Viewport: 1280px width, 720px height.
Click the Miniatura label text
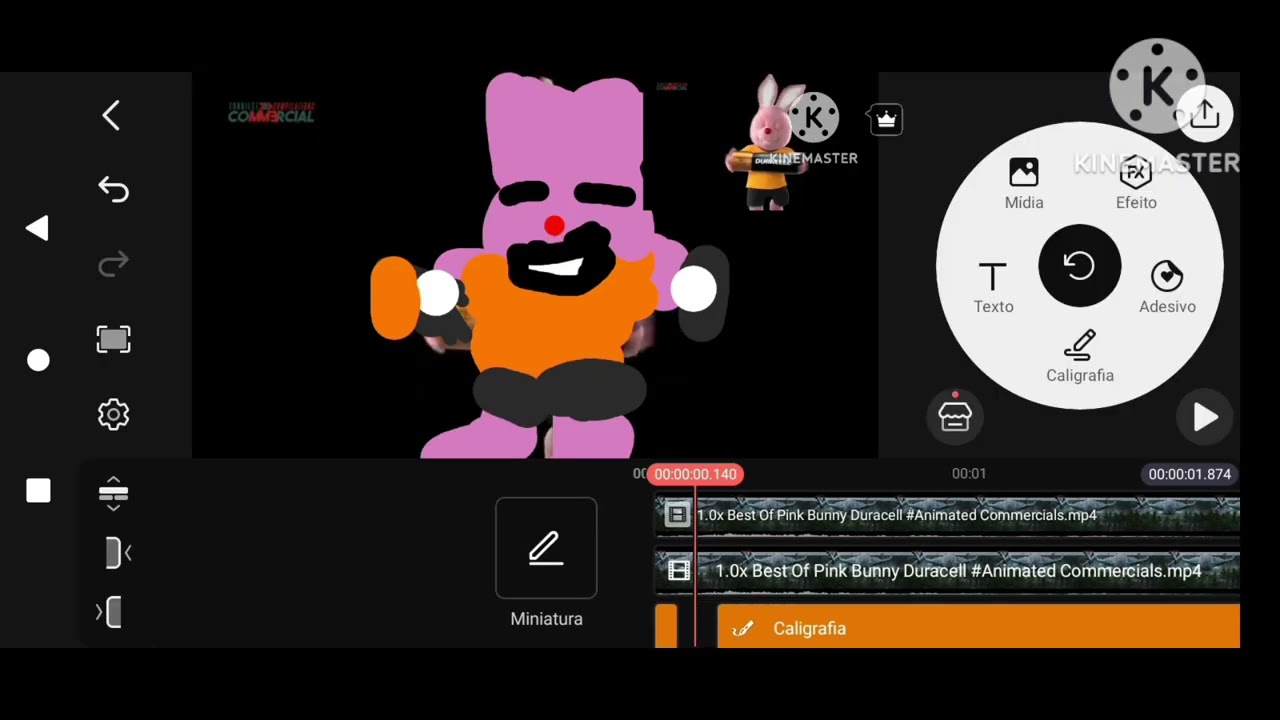pyautogui.click(x=546, y=619)
